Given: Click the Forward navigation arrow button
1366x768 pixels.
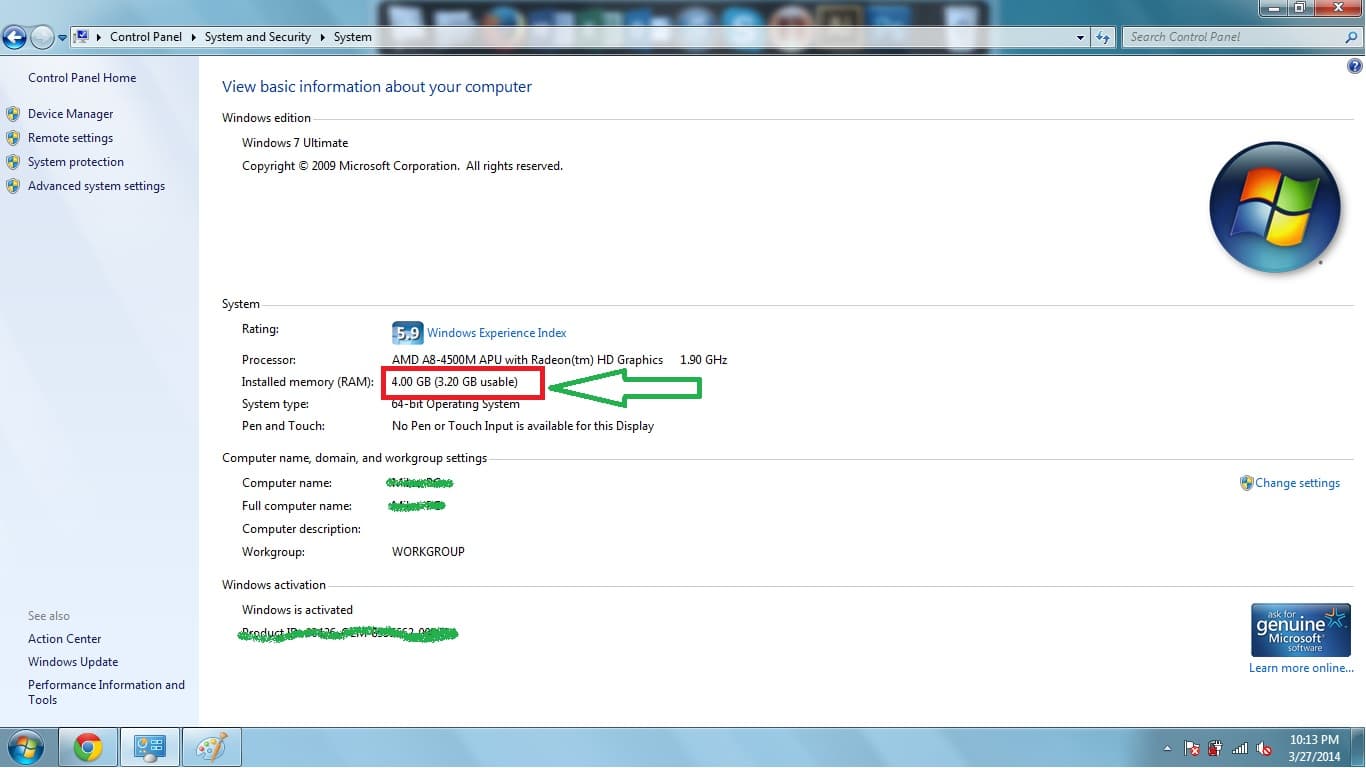Looking at the screenshot, I should 42,38.
